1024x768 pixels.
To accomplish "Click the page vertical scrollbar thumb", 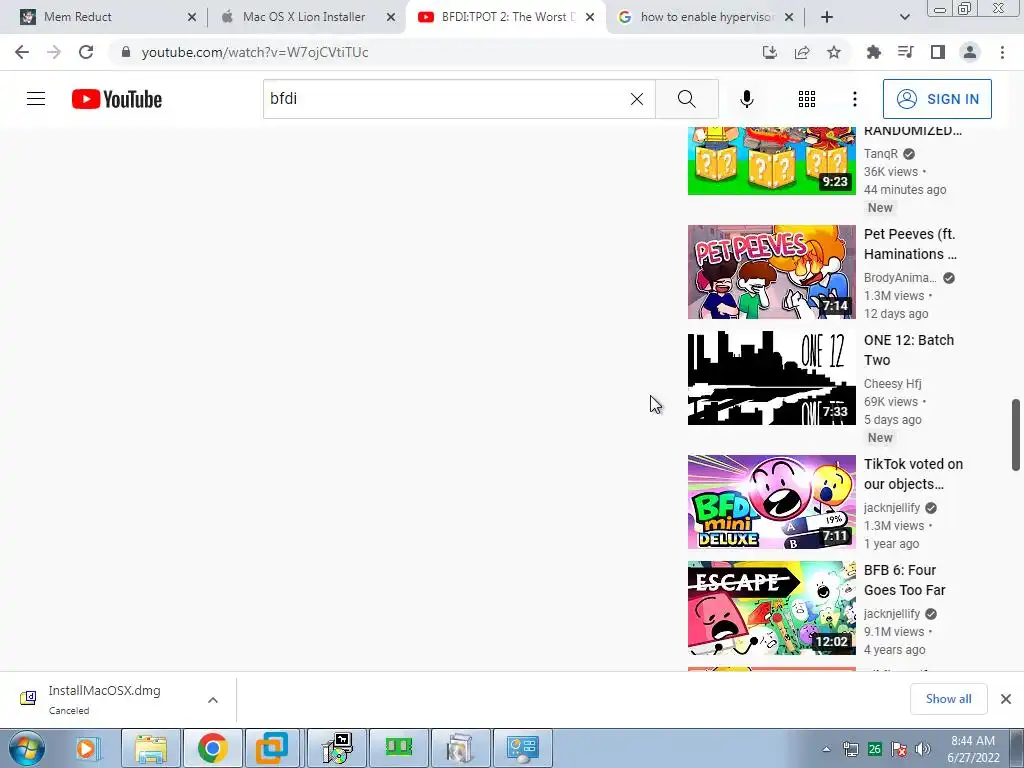I will tap(1016, 434).
